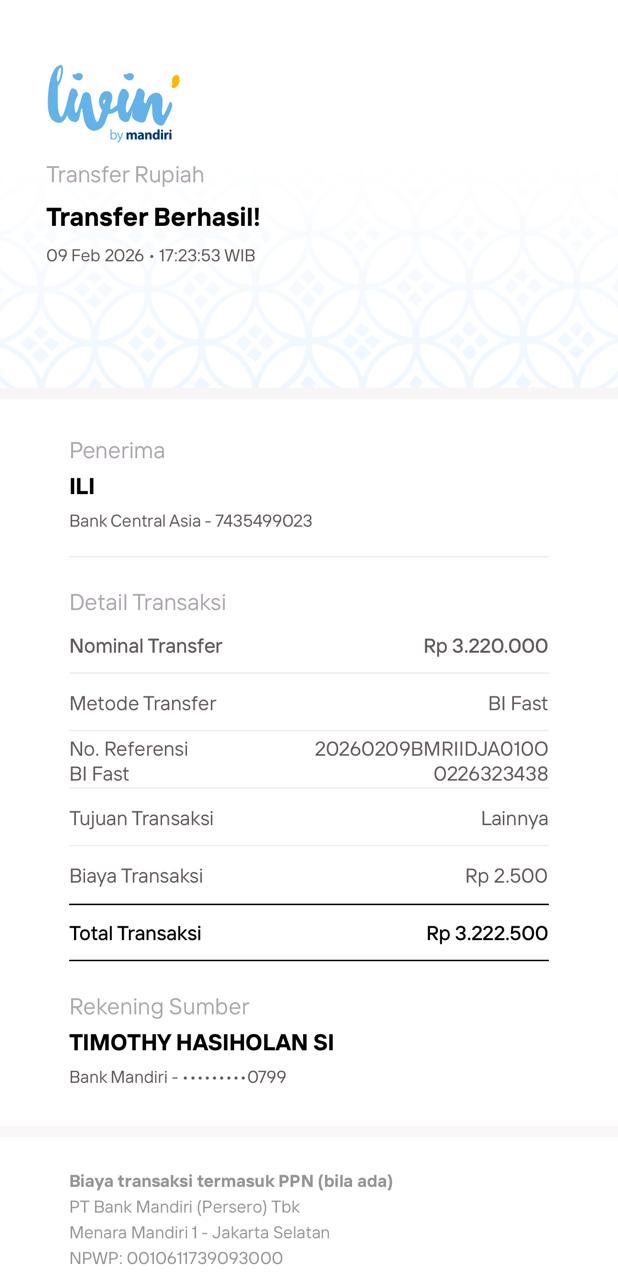Click the NPWP tax number
The width and height of the screenshot is (618, 1280).
pyautogui.click(x=176, y=1258)
